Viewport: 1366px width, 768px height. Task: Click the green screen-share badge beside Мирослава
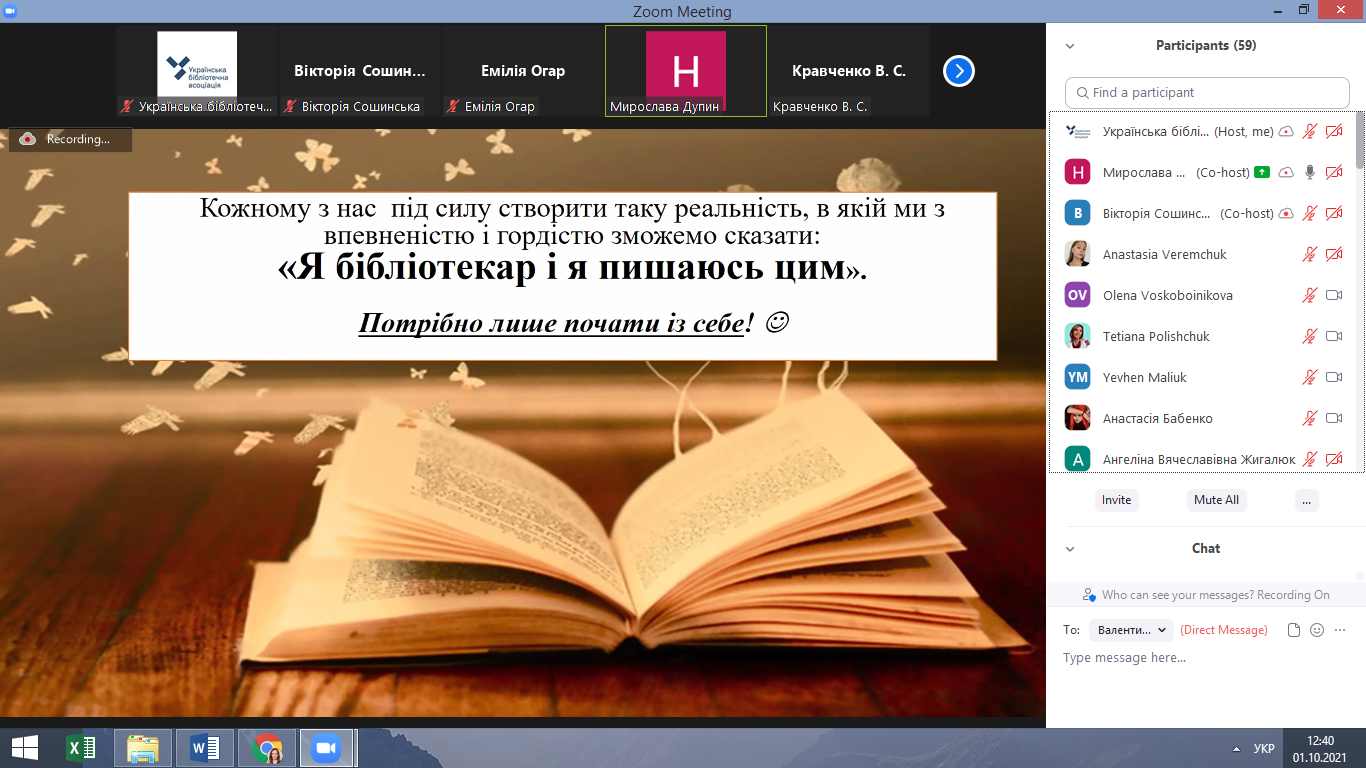pyautogui.click(x=1262, y=172)
